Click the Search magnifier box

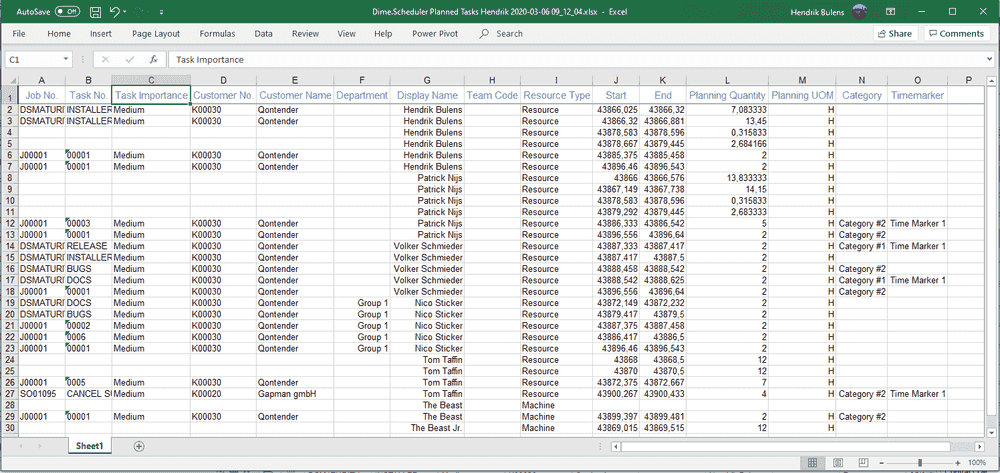point(501,34)
